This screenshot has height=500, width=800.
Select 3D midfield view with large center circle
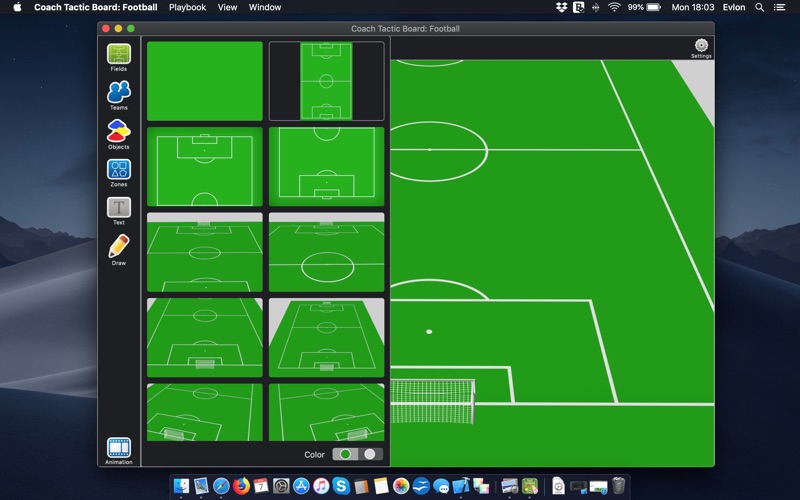tap(327, 252)
